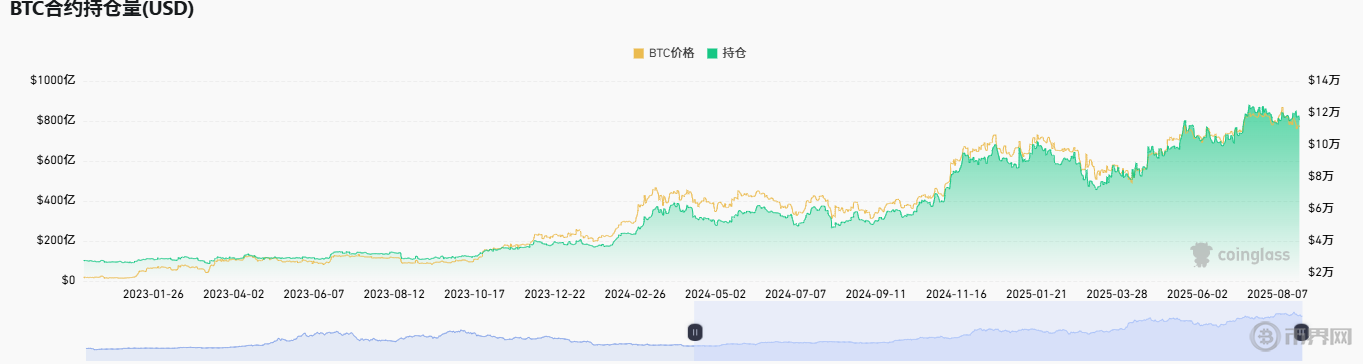Click the $200亿 left axis label
Screen dimensions: 1363x364
(56, 240)
